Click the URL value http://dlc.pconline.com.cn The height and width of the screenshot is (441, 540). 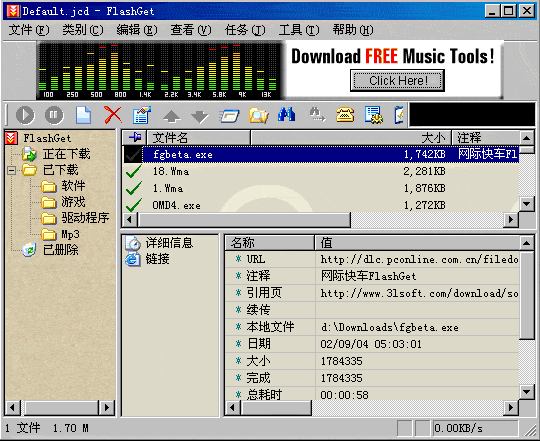[x=419, y=259]
